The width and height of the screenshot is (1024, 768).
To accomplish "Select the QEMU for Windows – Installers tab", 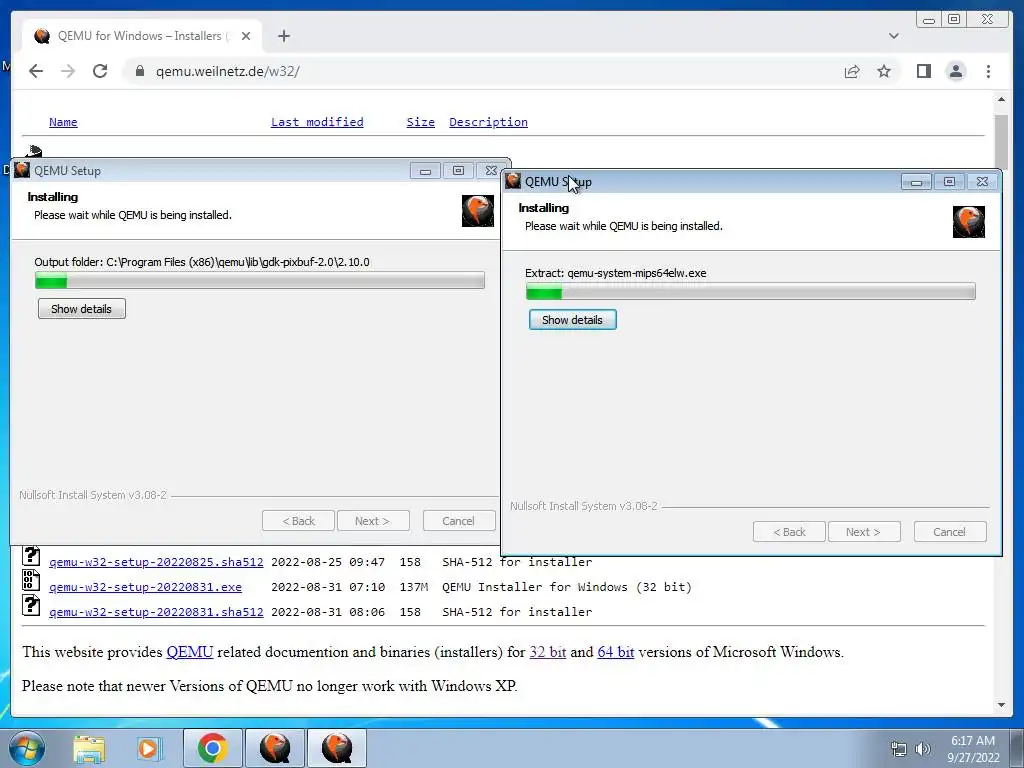I will pyautogui.click(x=142, y=36).
